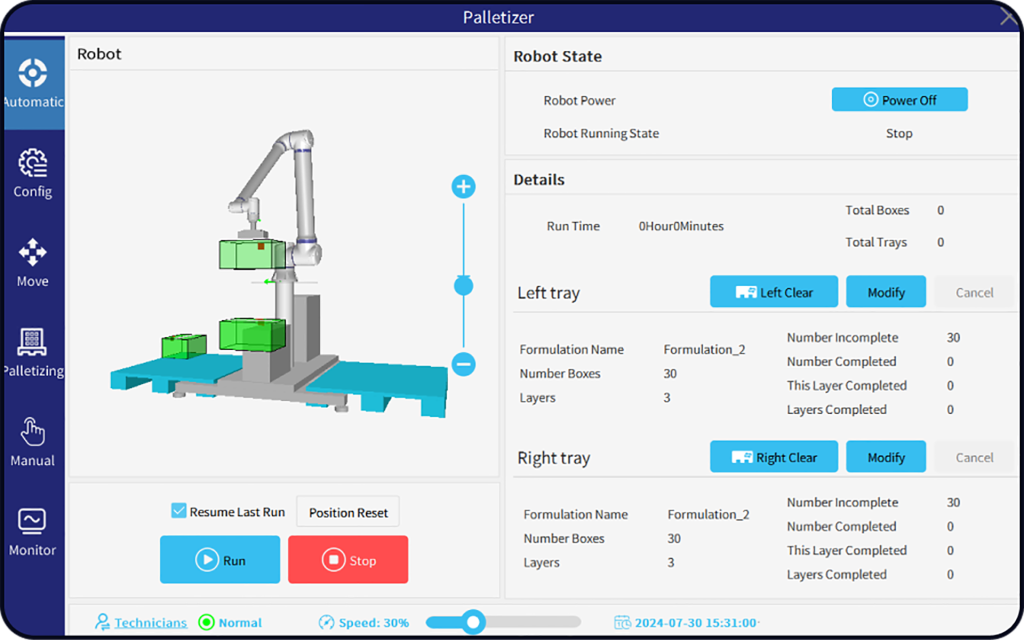The height and width of the screenshot is (640, 1024).
Task: Zoom out with the minus icon
Action: (x=463, y=364)
